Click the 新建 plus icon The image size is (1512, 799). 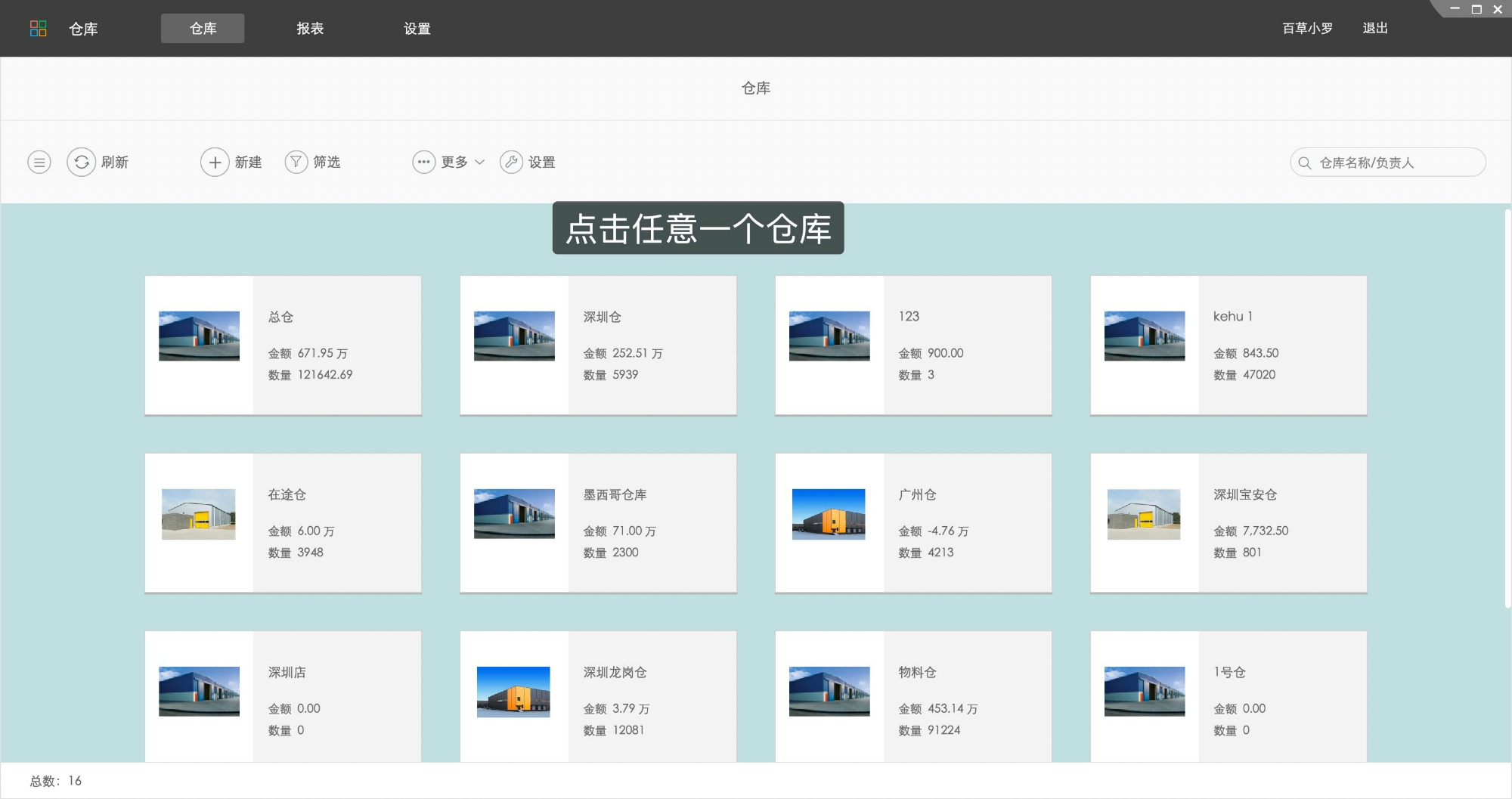click(215, 162)
